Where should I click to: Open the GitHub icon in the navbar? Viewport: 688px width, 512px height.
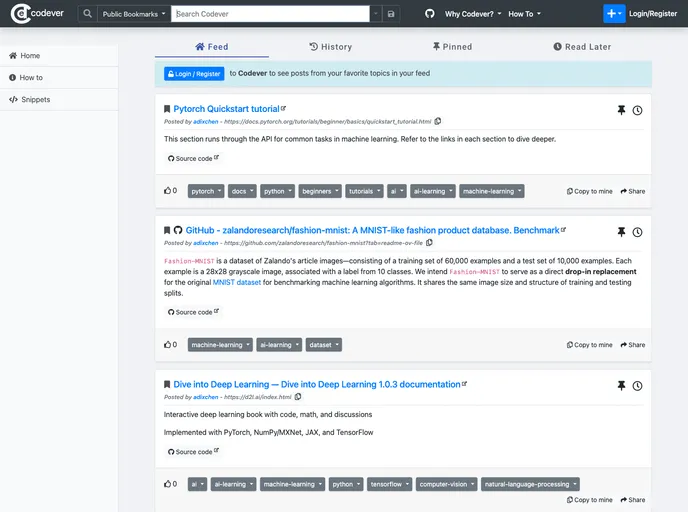430,14
